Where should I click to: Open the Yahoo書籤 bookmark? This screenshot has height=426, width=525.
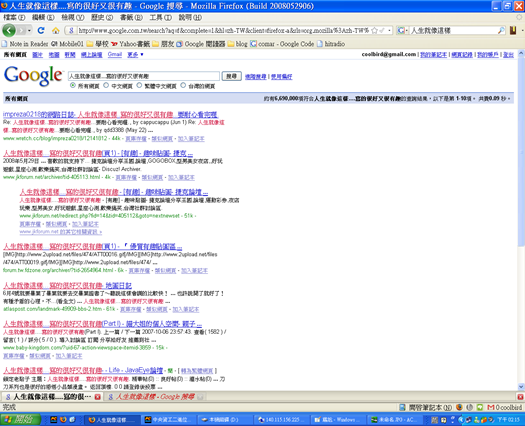click(x=130, y=44)
